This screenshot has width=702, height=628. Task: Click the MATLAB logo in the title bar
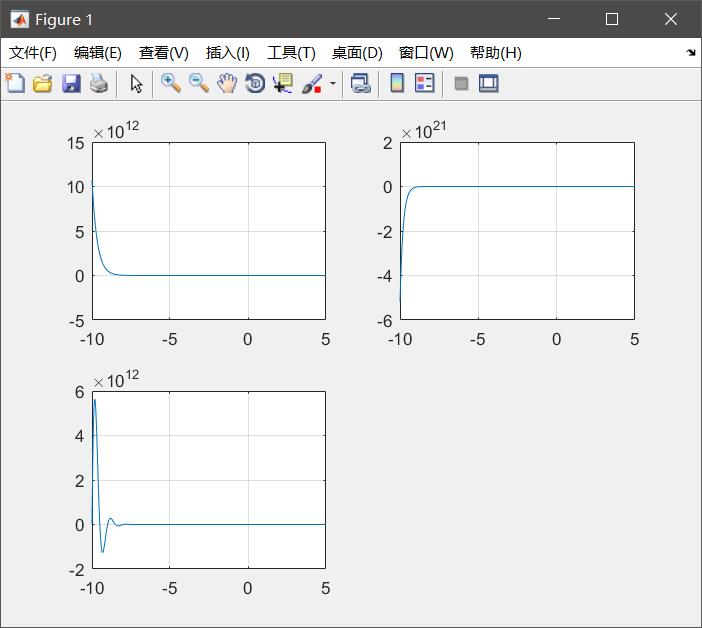click(19, 19)
